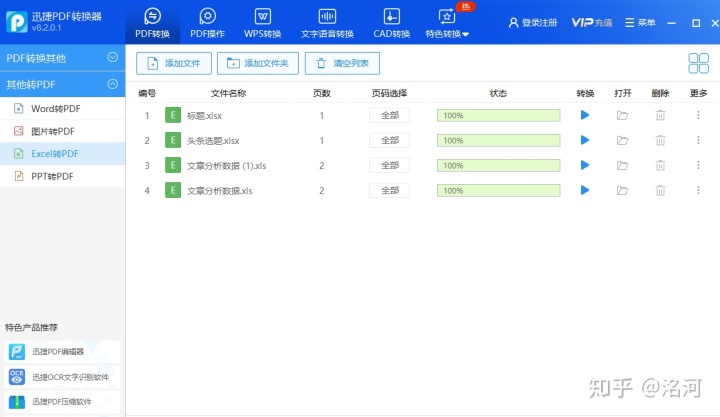Delete 头条选题.xlsx from the list
This screenshot has width=720, height=417.
point(660,140)
